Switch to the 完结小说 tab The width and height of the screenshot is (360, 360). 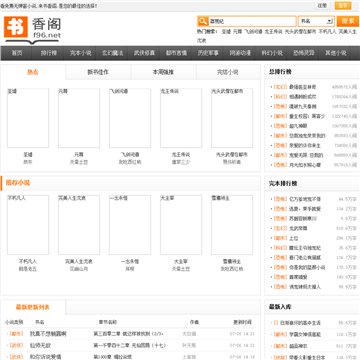coord(228,72)
